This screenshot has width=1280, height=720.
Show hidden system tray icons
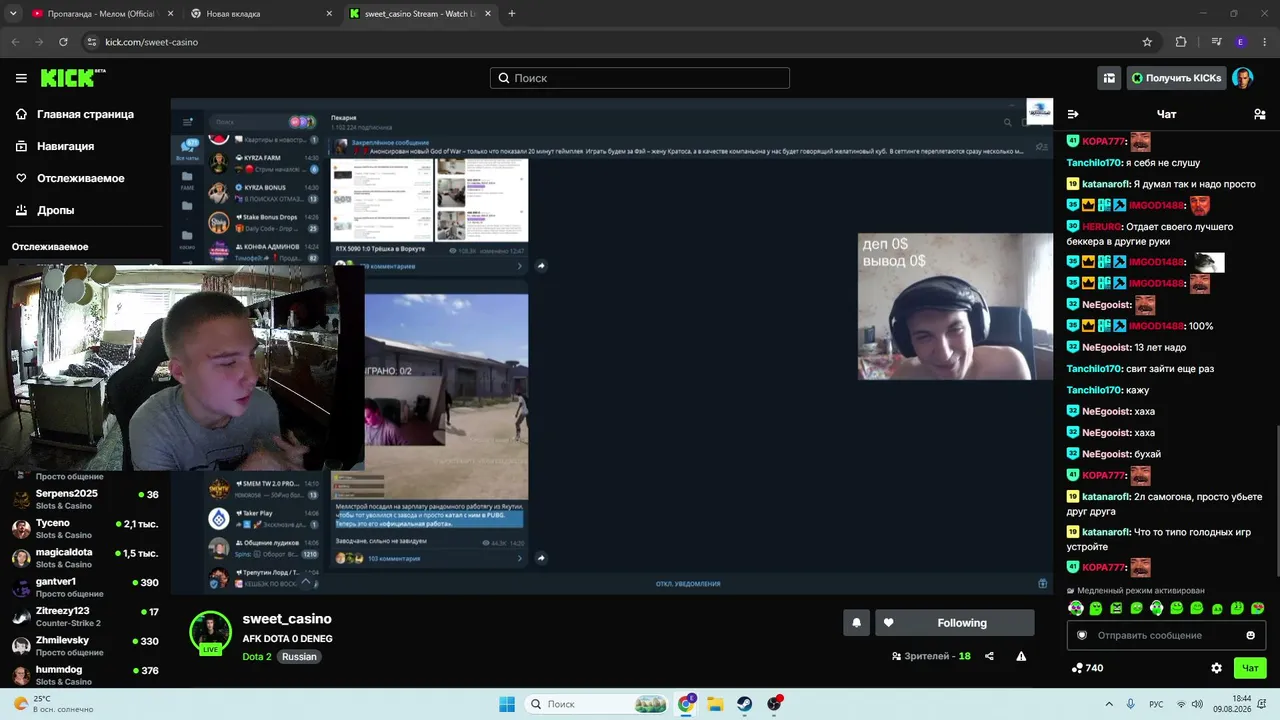pos(1110,704)
